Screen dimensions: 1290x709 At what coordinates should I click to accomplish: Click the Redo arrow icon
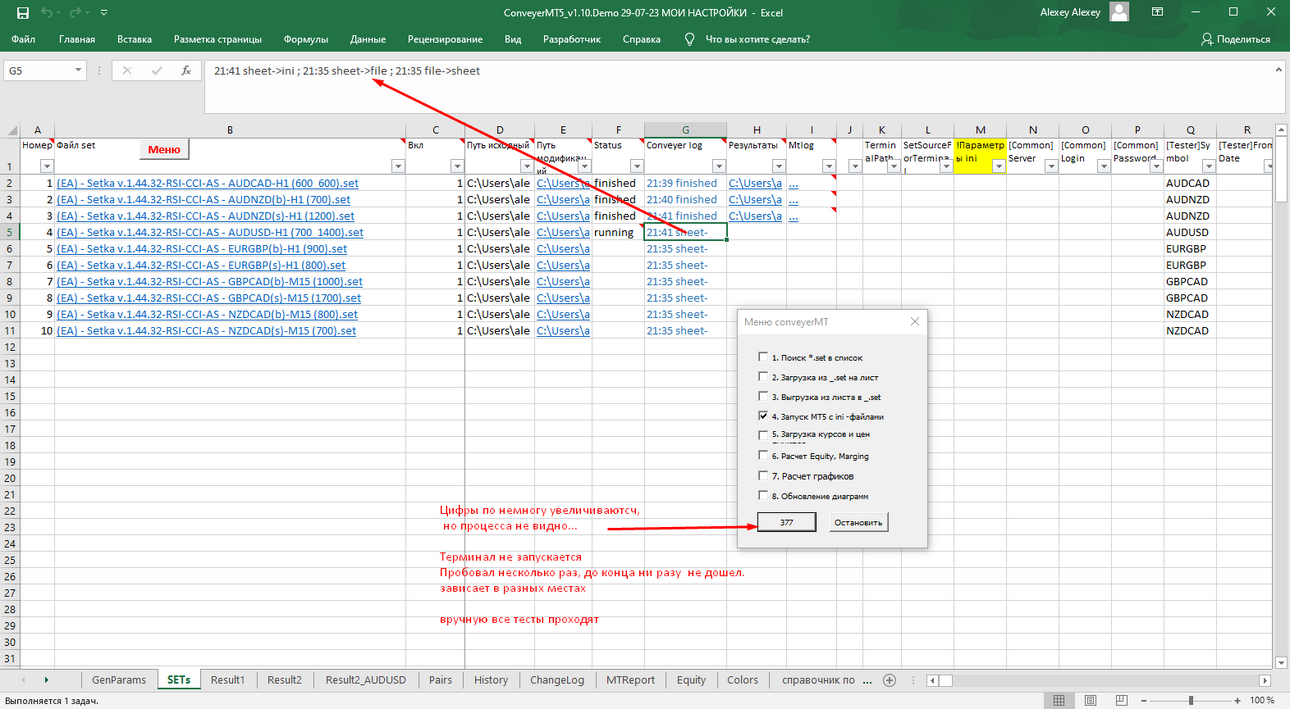coord(77,13)
